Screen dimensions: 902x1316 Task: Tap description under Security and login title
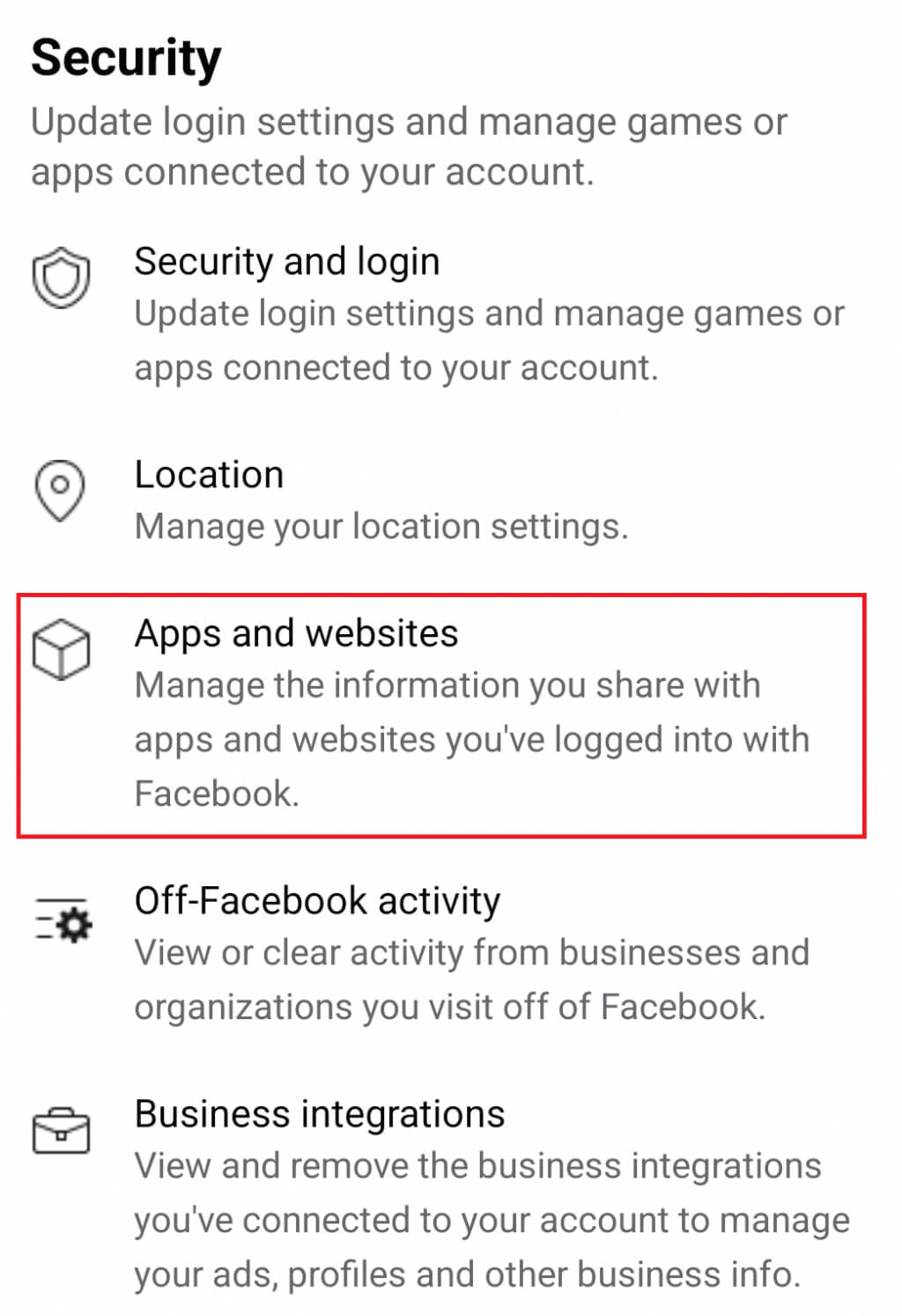coord(489,340)
